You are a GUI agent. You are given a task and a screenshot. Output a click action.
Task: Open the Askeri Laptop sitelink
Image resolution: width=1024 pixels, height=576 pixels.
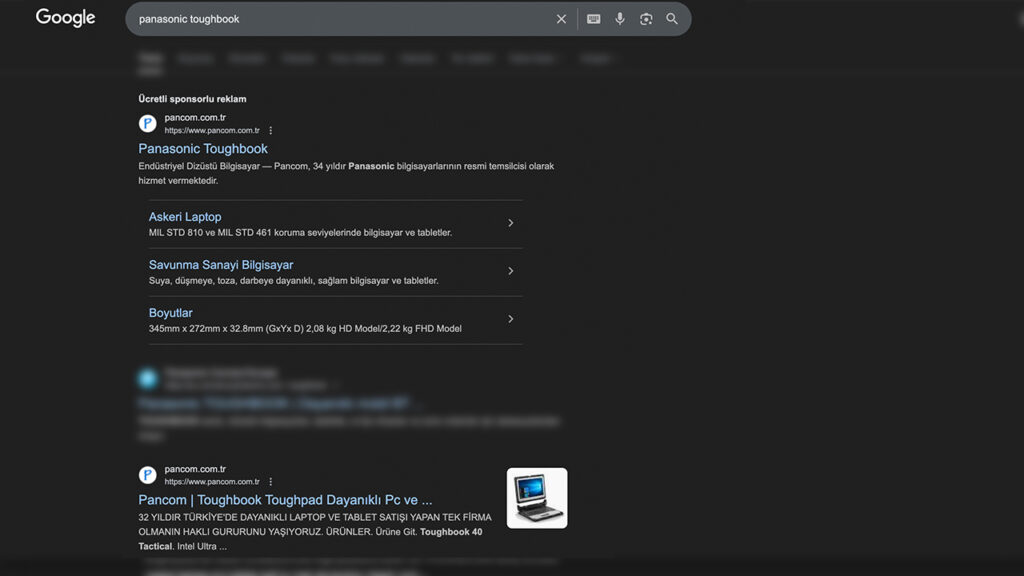coord(185,217)
